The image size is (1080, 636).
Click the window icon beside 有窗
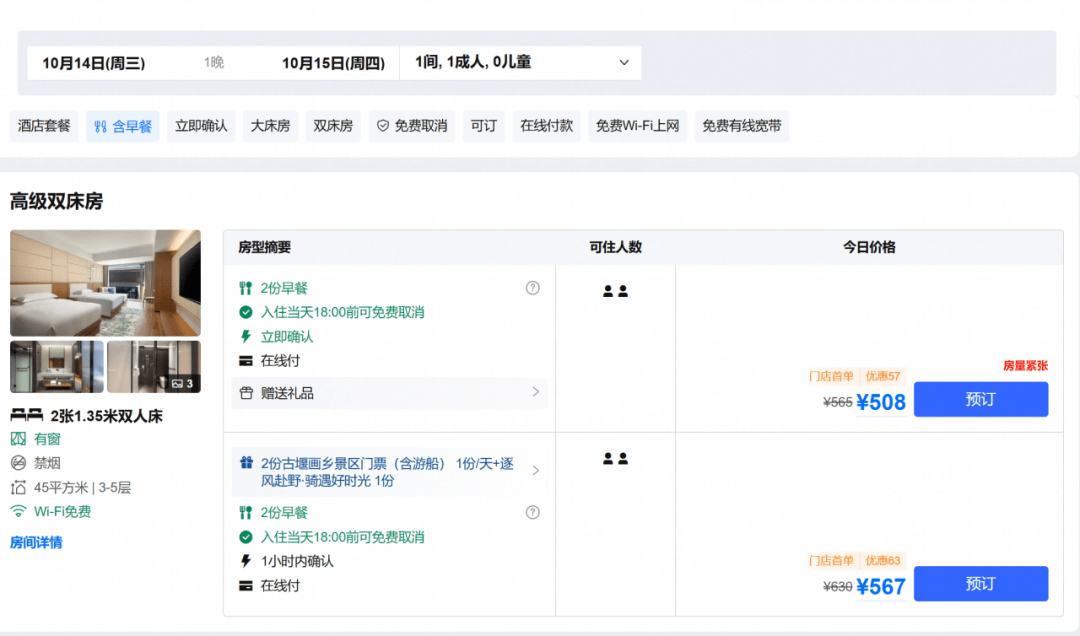pyautogui.click(x=19, y=439)
